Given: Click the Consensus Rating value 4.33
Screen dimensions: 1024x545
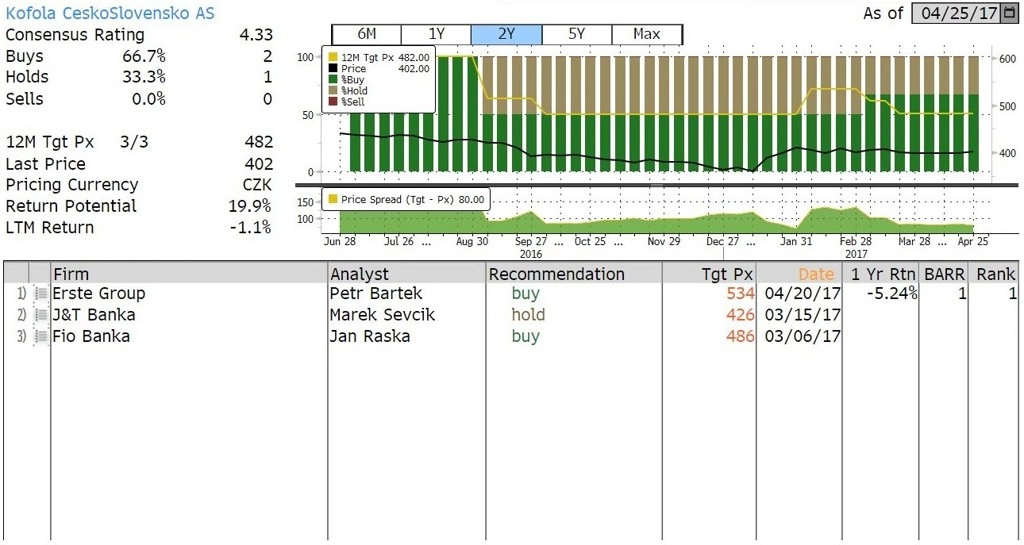Looking at the screenshot, I should (256, 35).
